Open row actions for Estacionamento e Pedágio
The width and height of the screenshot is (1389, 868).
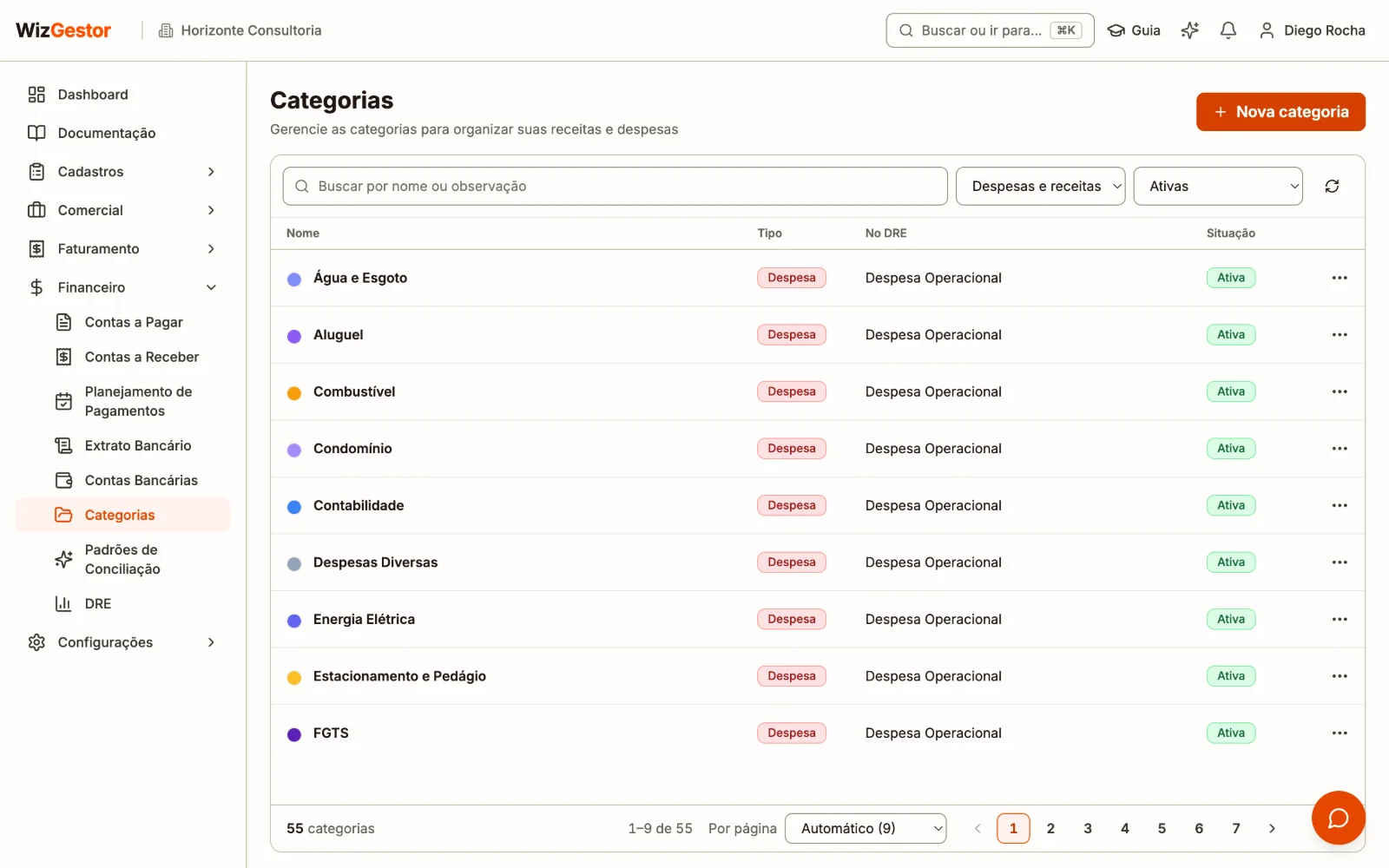coord(1340,676)
